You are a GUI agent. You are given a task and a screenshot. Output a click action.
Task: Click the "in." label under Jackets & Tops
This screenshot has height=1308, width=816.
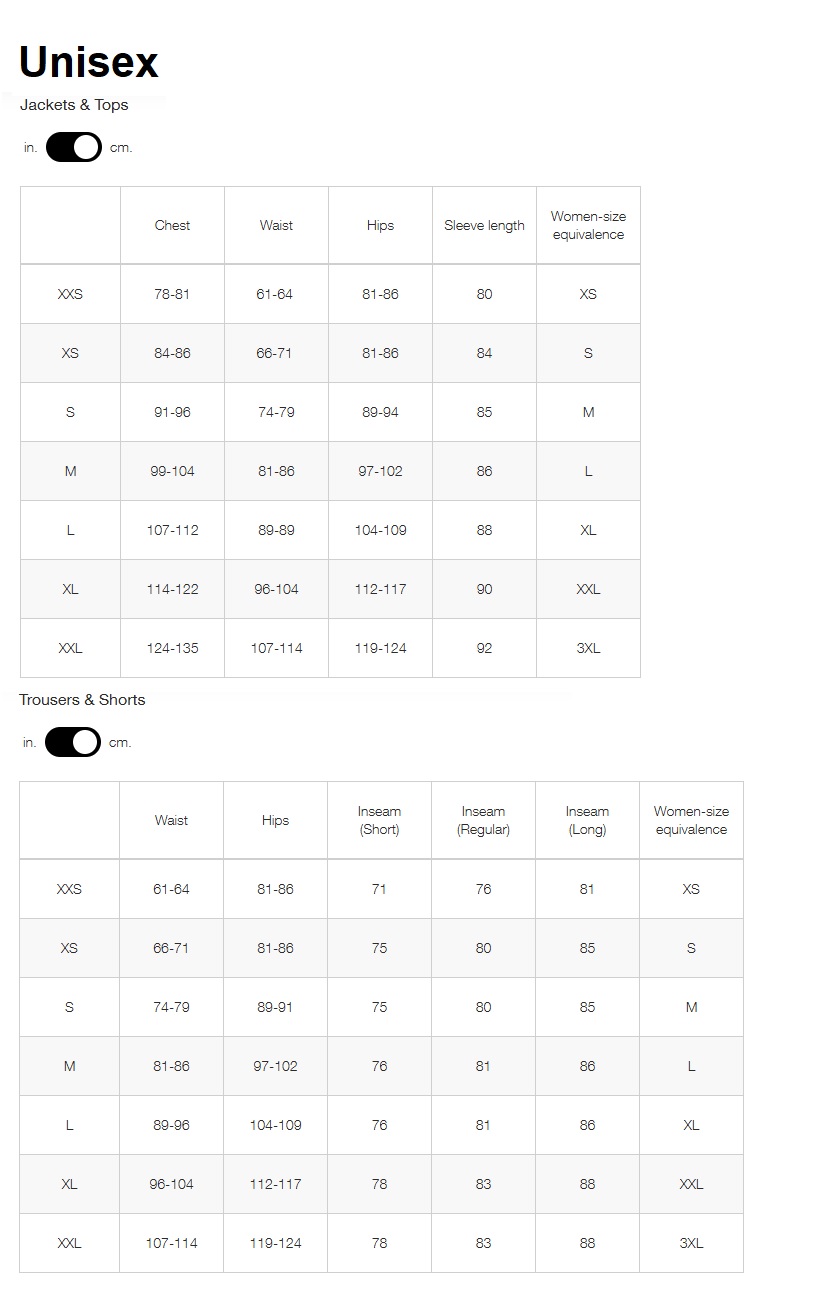pos(31,148)
